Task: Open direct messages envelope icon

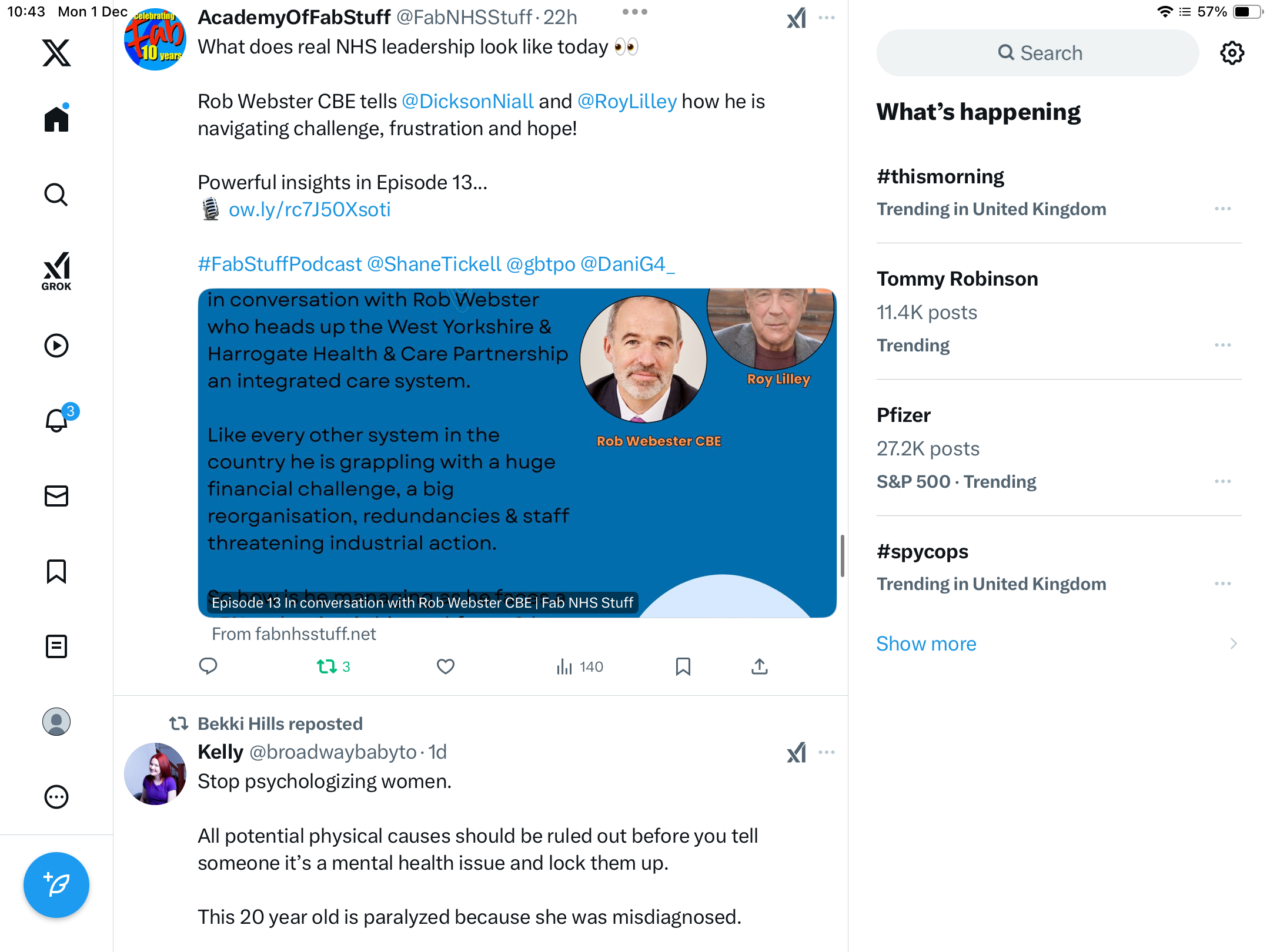Action: 56,496
